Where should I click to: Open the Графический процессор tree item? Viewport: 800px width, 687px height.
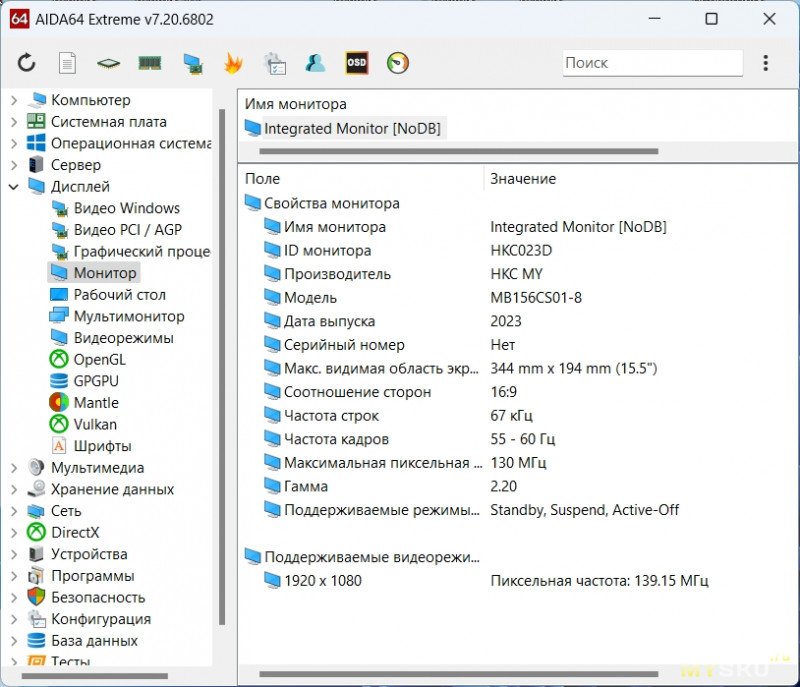[130, 251]
